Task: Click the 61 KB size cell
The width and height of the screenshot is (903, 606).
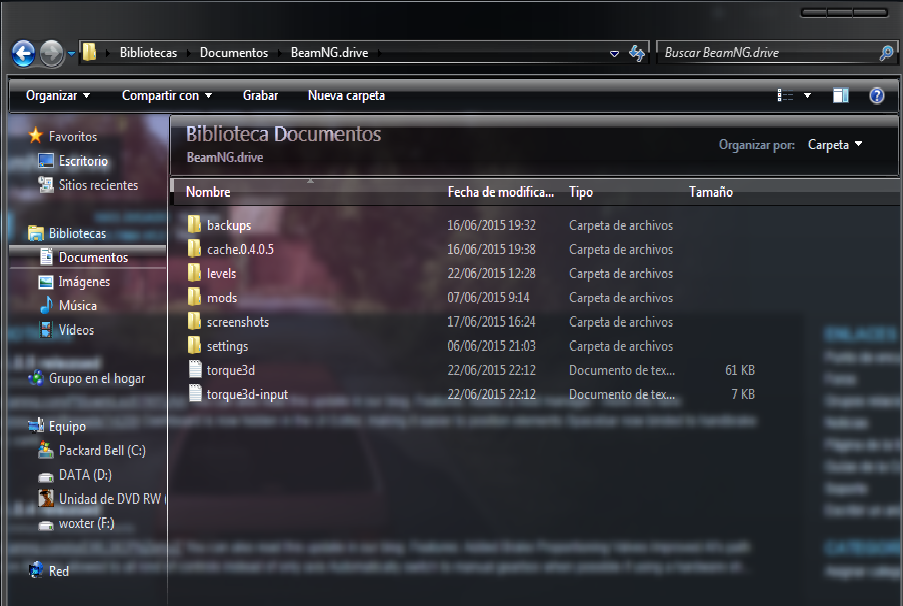Action: coord(739,370)
